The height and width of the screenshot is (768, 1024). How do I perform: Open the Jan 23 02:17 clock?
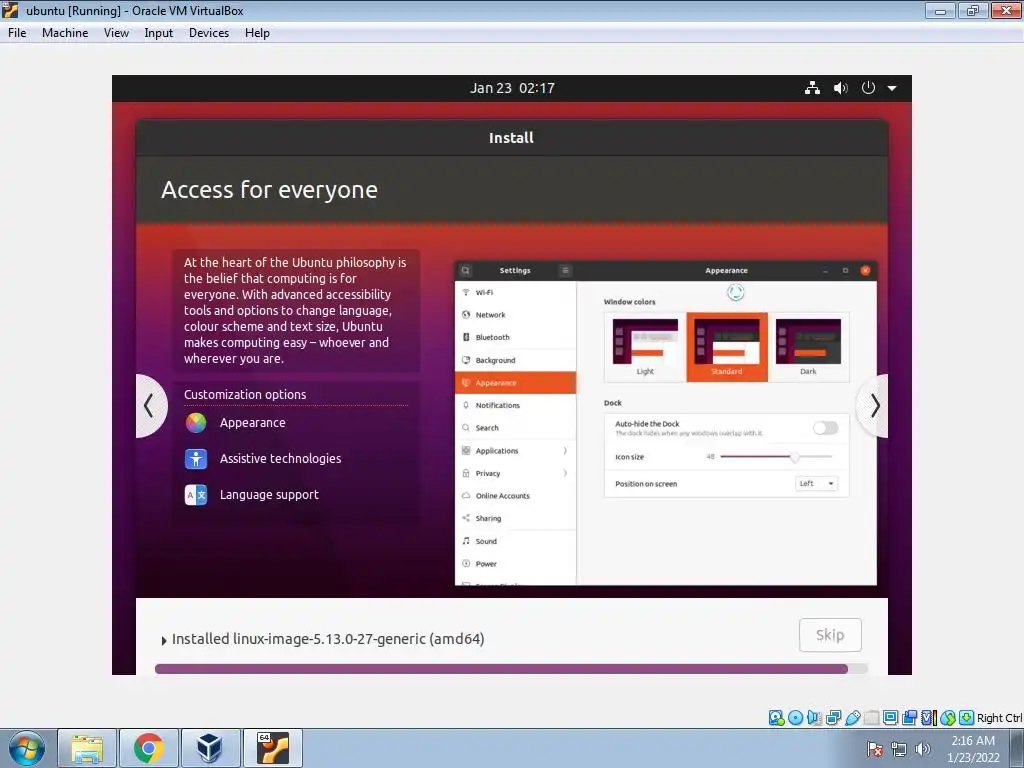pos(512,88)
